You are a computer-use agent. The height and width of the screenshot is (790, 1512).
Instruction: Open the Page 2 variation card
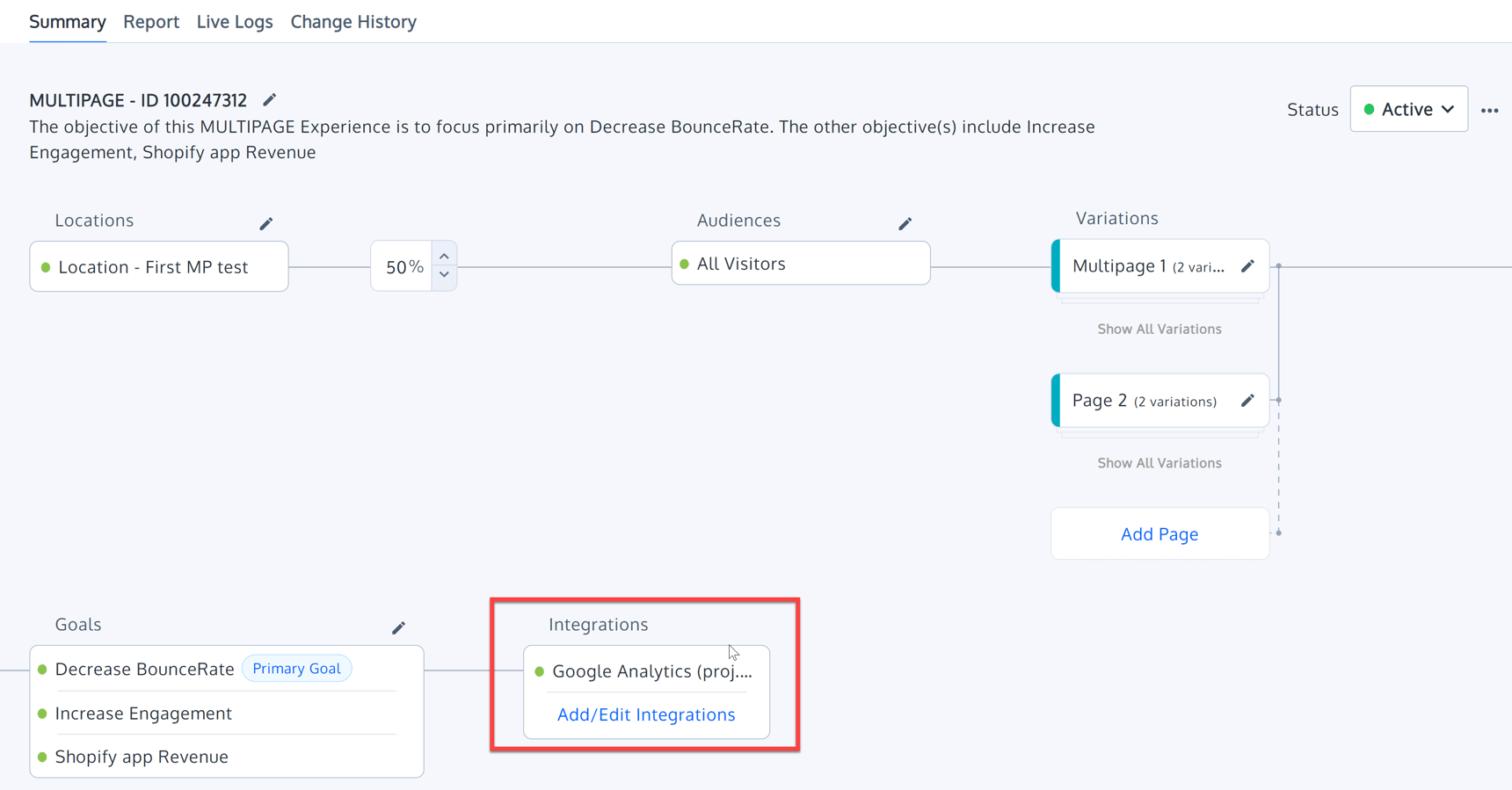tap(1159, 401)
